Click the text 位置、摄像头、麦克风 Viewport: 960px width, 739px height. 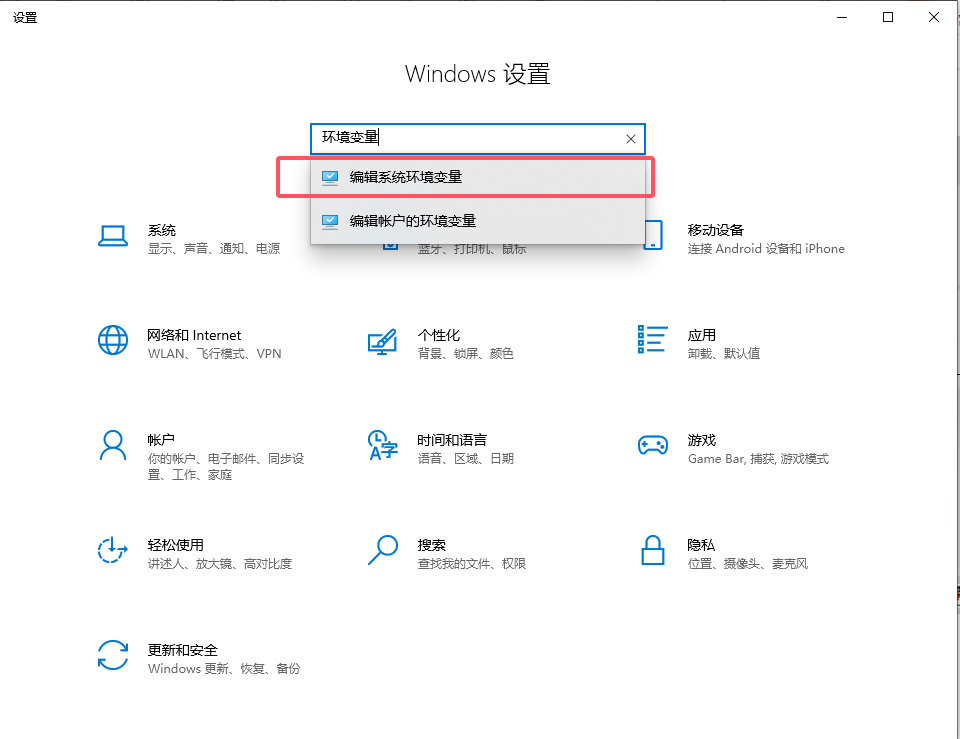coord(748,563)
